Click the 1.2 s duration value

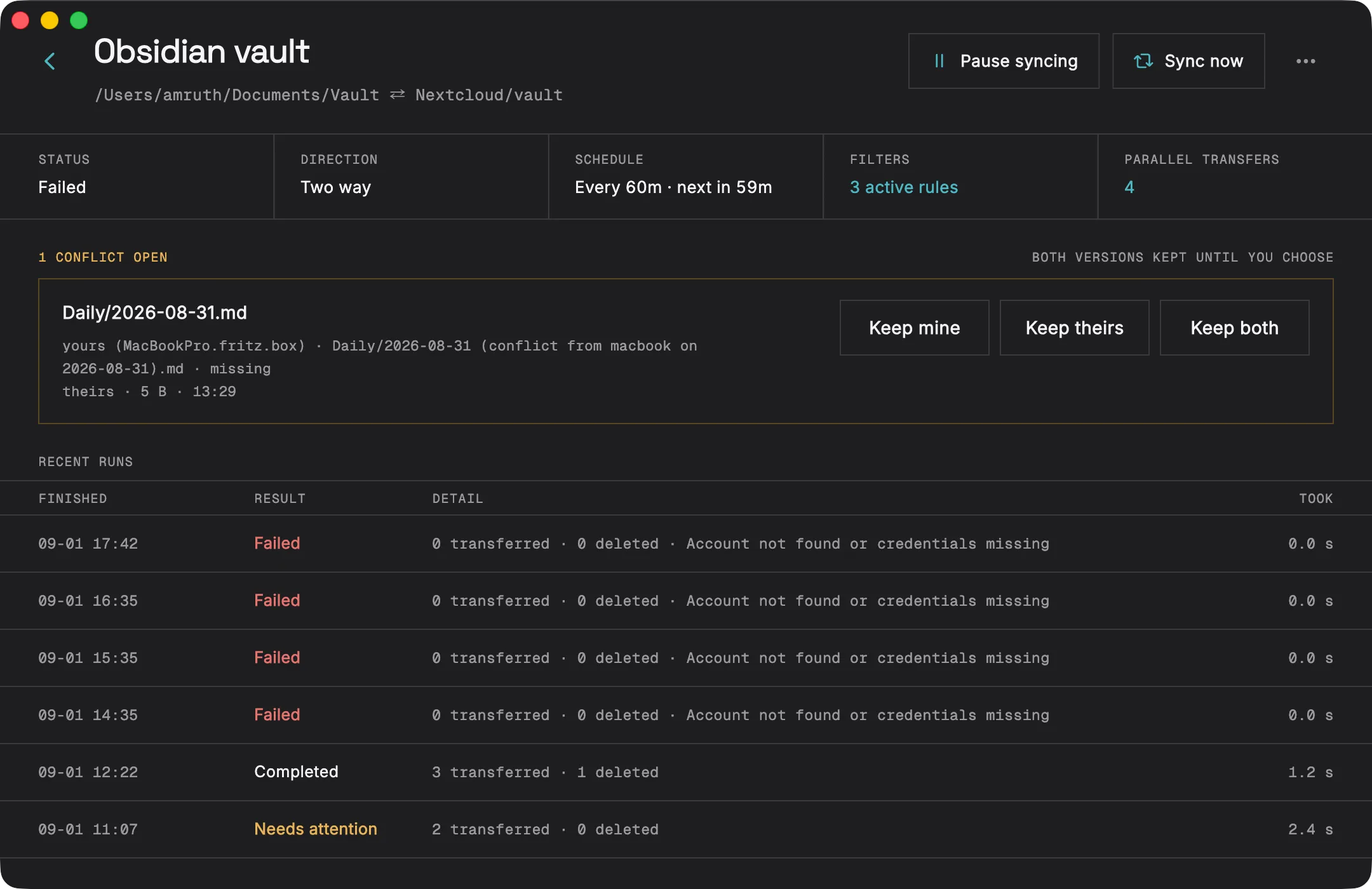1310,772
